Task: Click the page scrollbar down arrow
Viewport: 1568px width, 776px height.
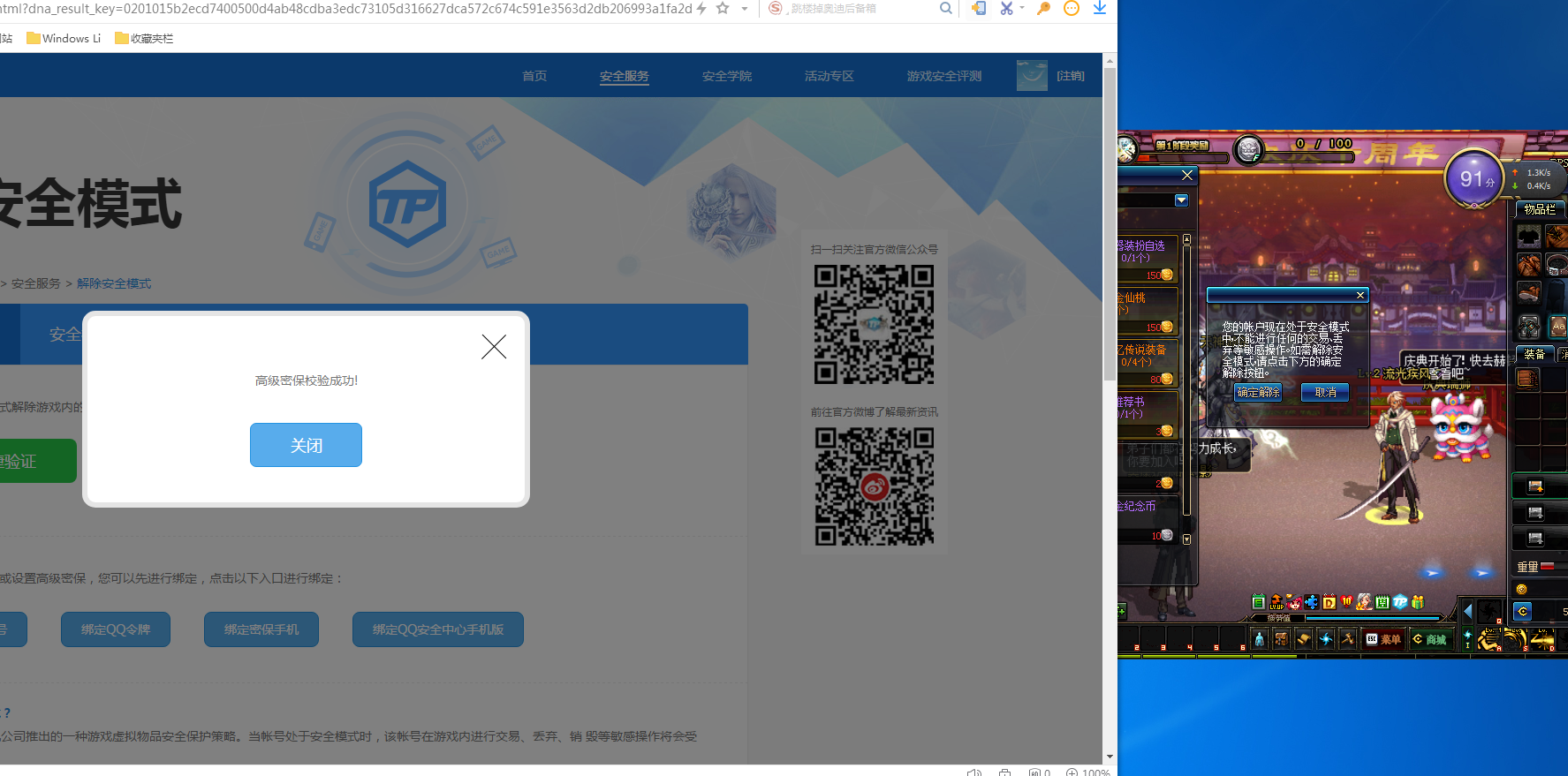Action: [1110, 757]
